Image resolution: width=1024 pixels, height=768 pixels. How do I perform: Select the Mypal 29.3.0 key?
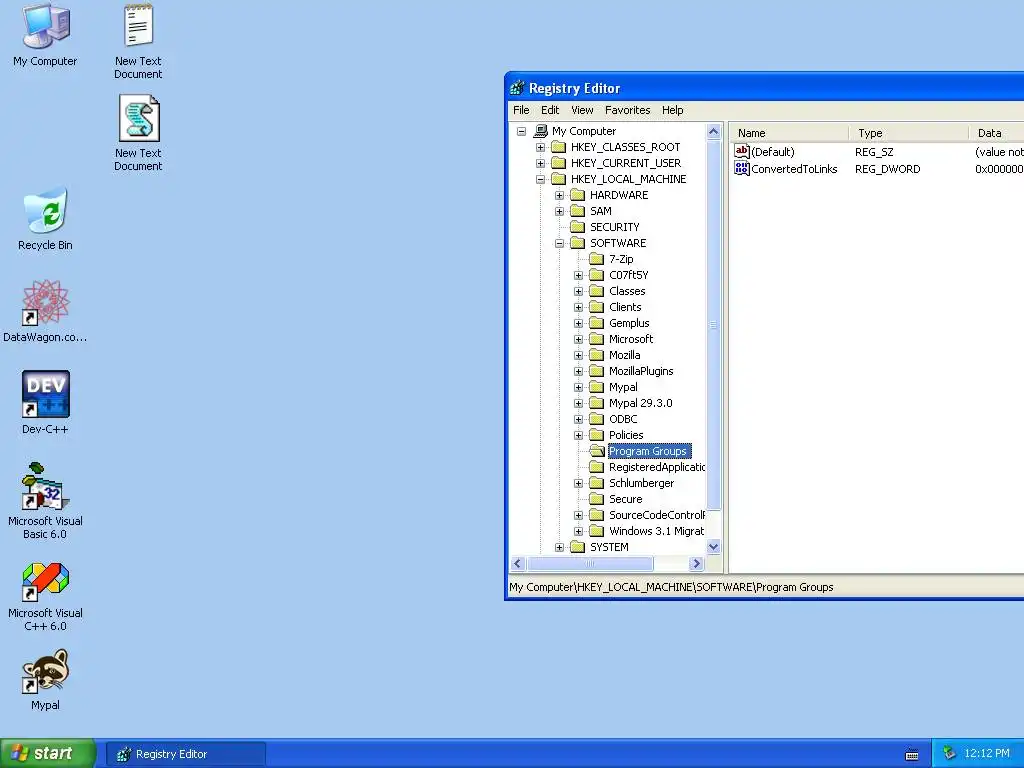coord(640,404)
